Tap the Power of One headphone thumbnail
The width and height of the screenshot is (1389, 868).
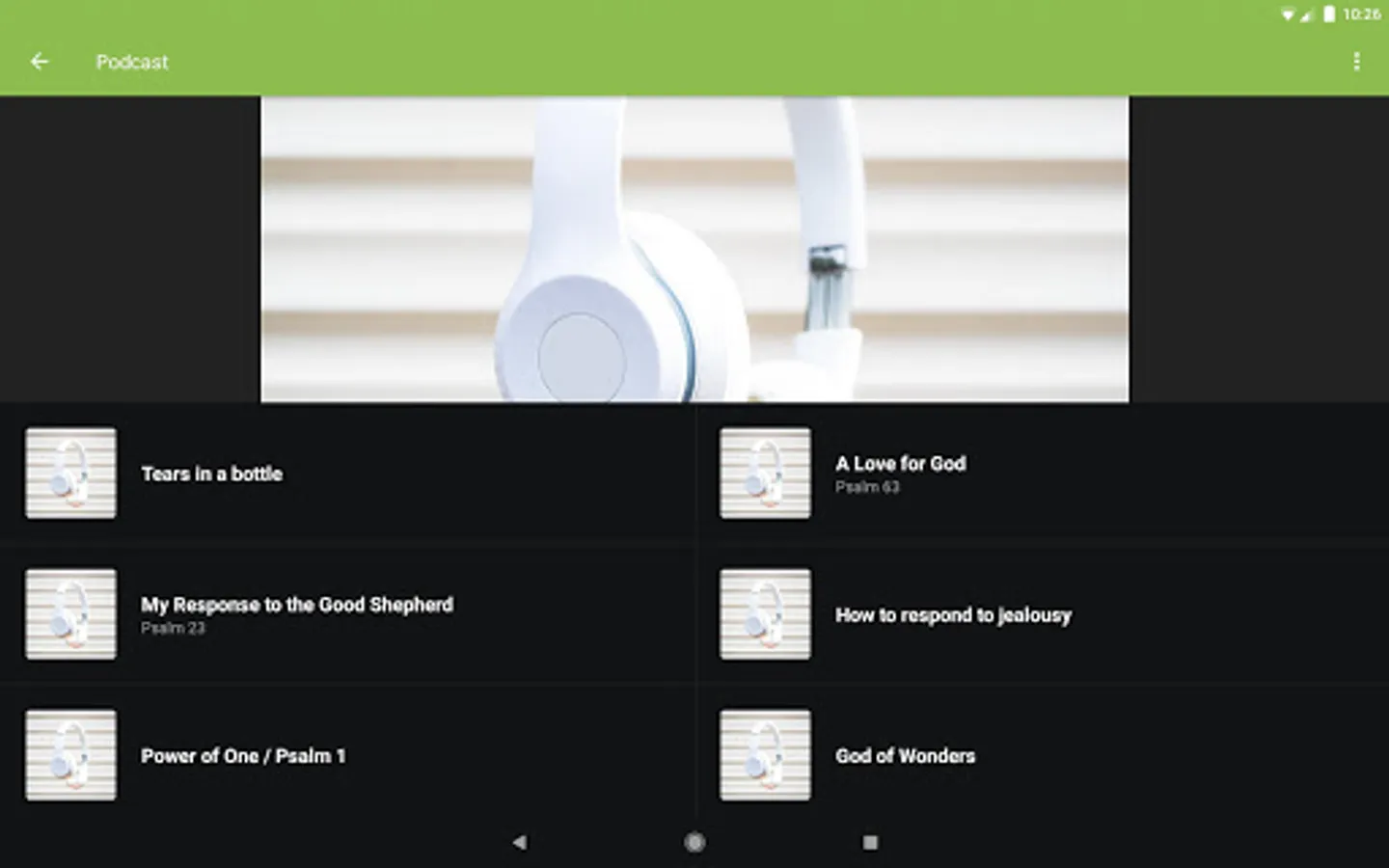[x=71, y=755]
